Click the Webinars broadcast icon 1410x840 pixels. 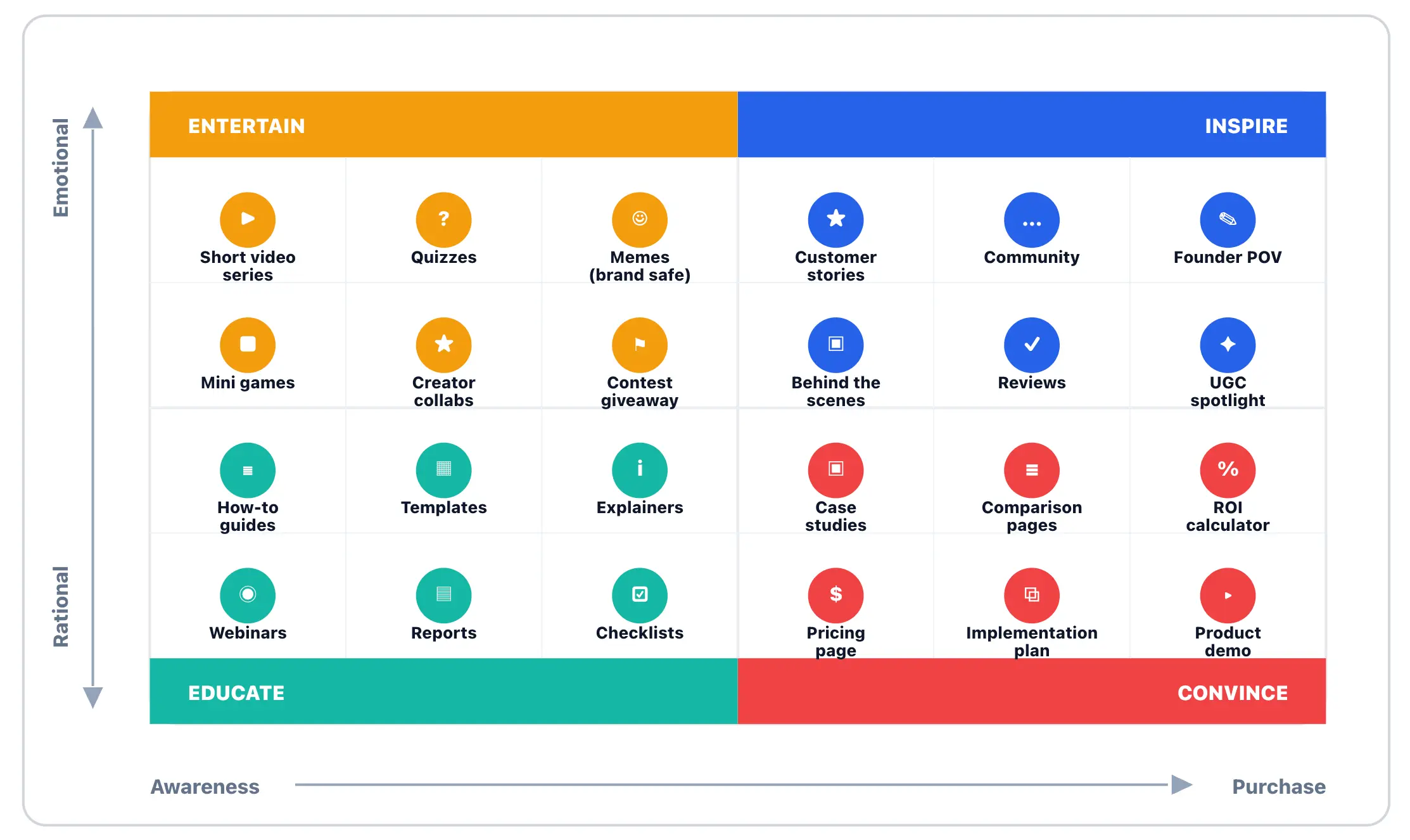point(247,595)
